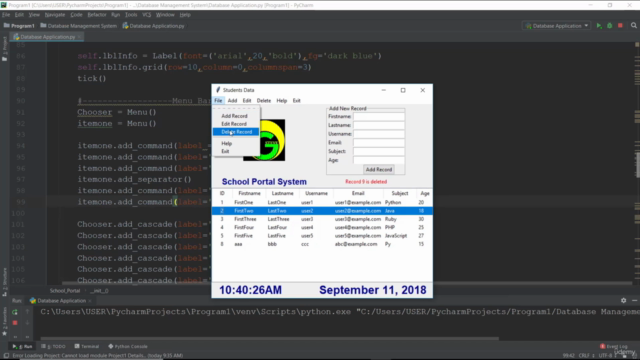Open PyCharm Tools menu
Screen dimensions: 640x360
click(x=131, y=15)
